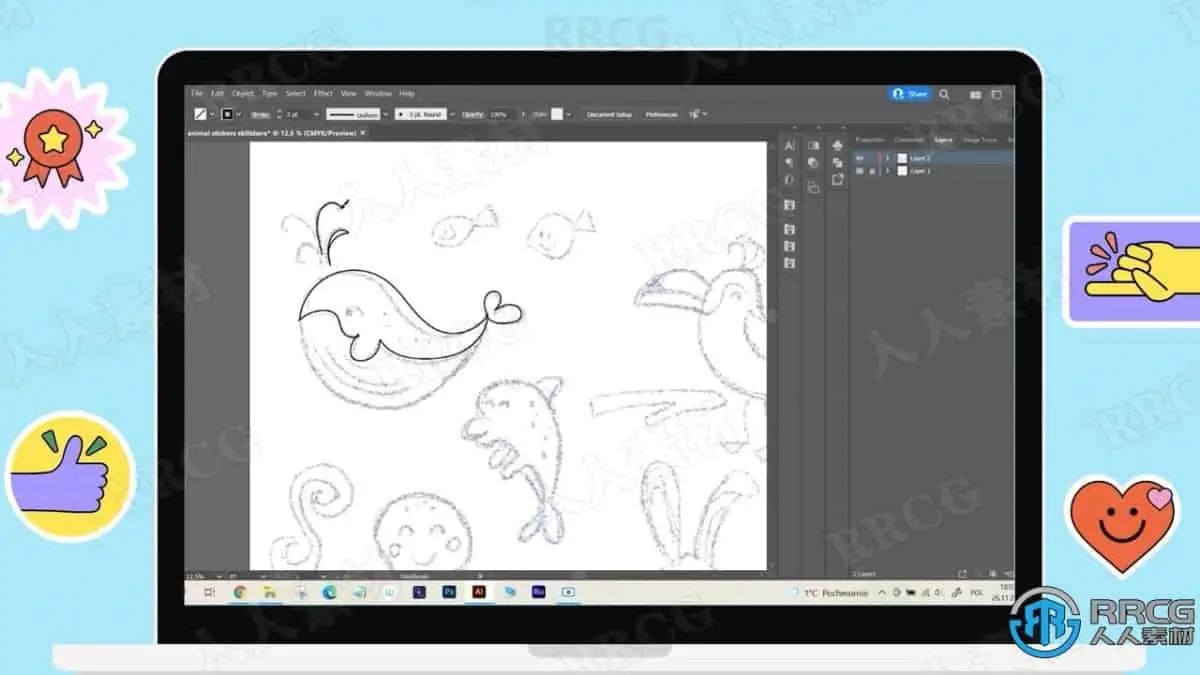
Task: Click the bottom layer thumbnail
Action: coord(902,171)
